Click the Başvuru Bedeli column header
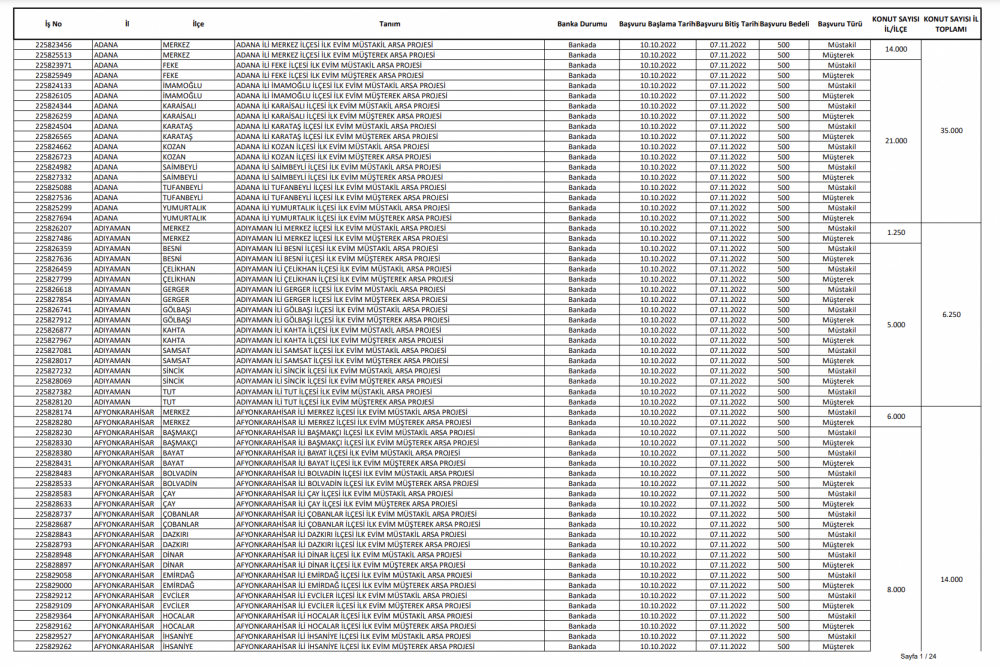 [784, 24]
